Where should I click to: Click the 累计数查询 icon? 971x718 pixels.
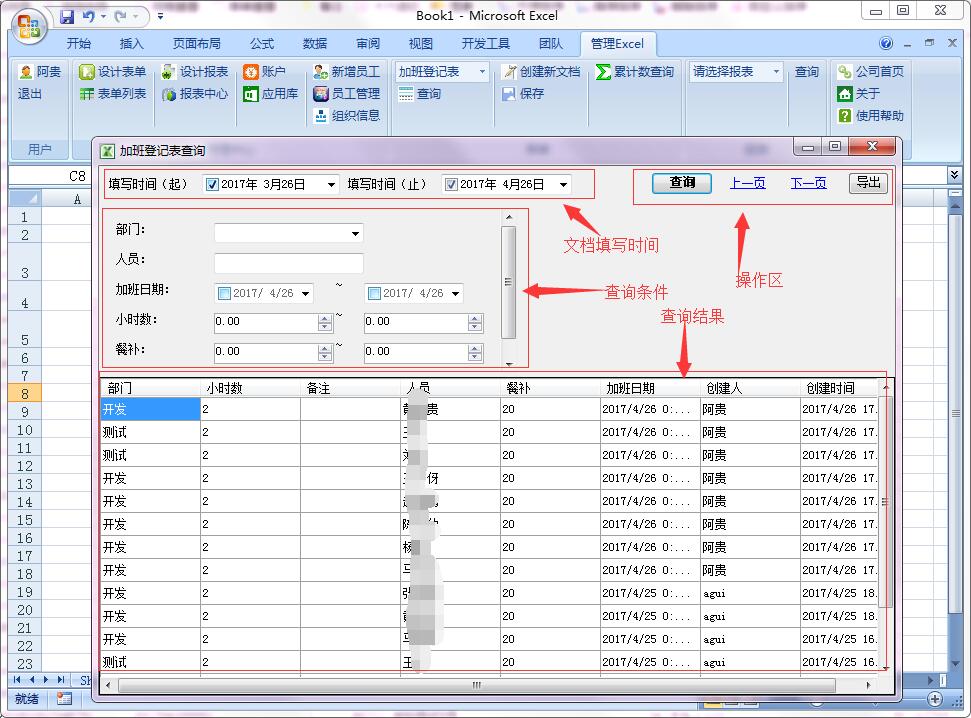604,72
